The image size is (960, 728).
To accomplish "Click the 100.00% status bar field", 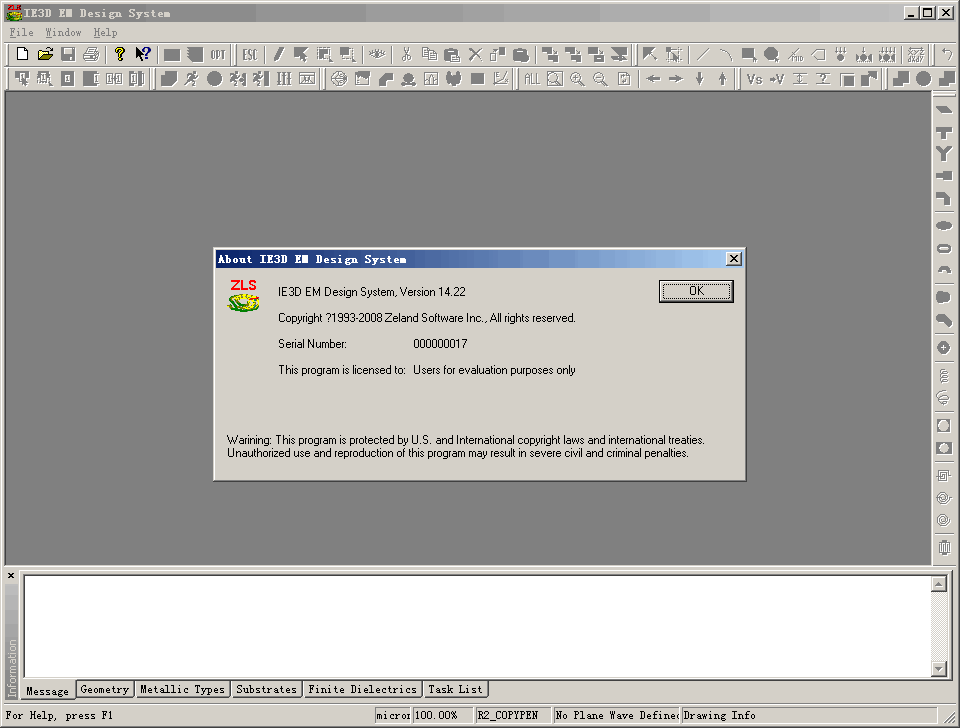I will [x=443, y=715].
